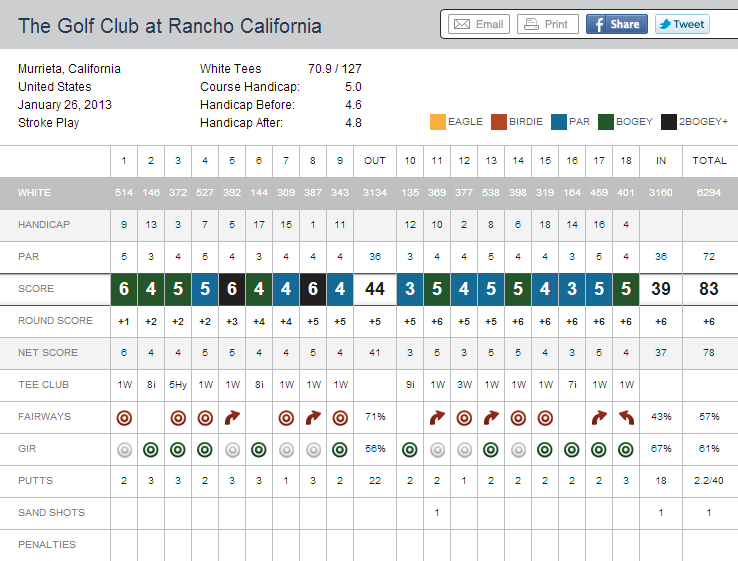Tweet this scorecard

click(x=682, y=24)
